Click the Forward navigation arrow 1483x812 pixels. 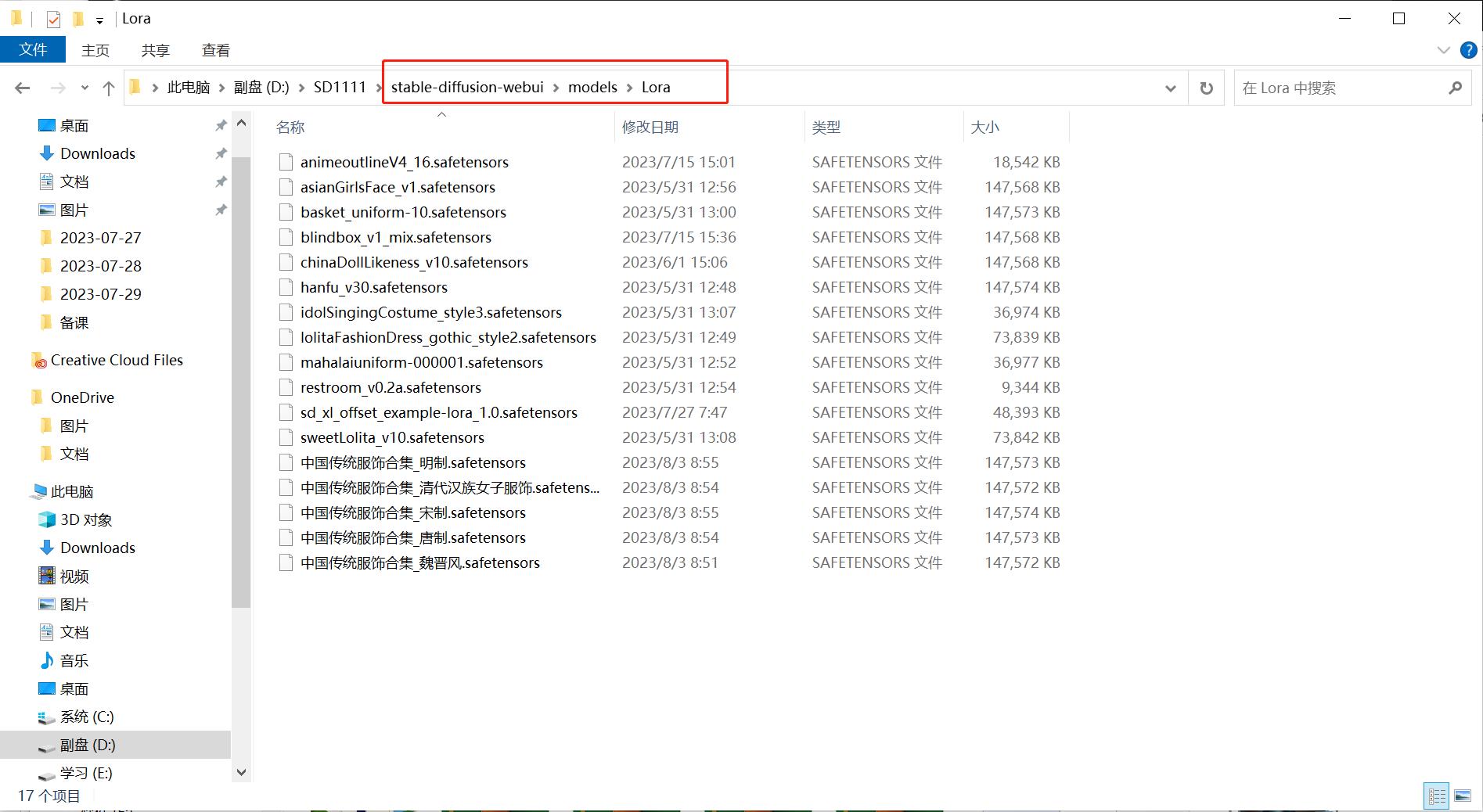[58, 88]
